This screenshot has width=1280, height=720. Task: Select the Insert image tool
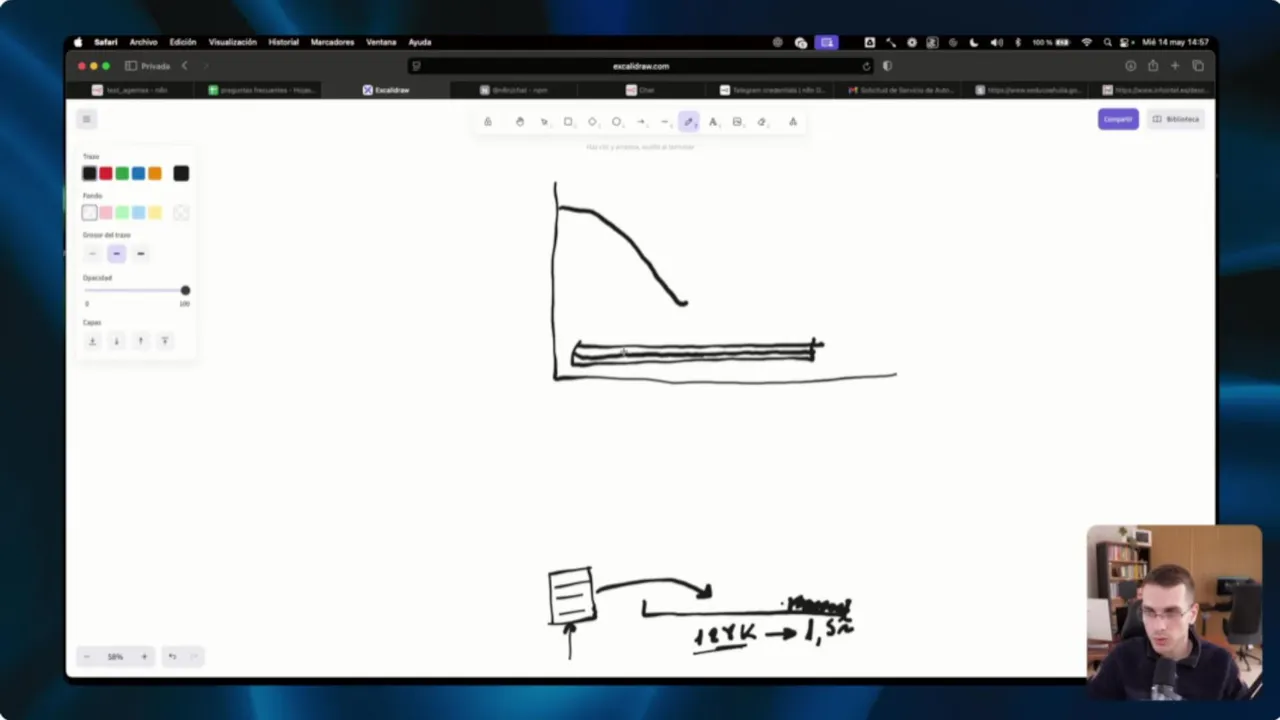pyautogui.click(x=737, y=122)
